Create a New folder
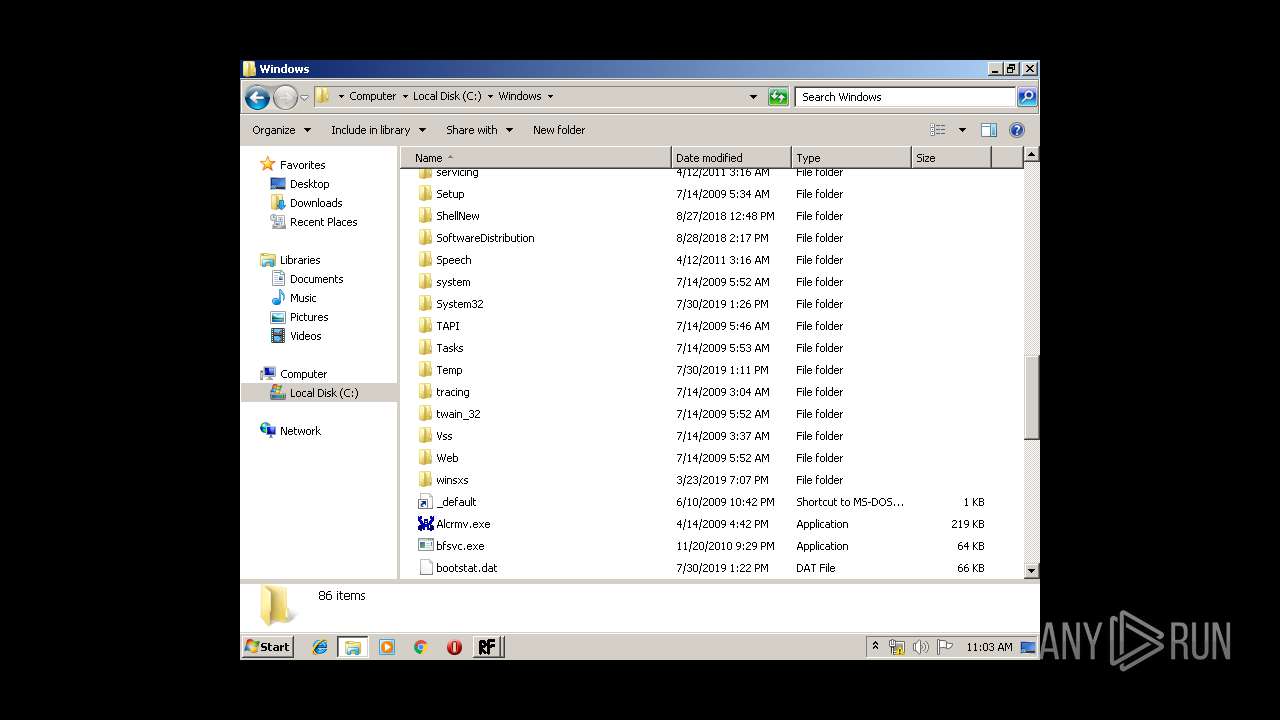The width and height of the screenshot is (1280, 720). click(x=559, y=130)
